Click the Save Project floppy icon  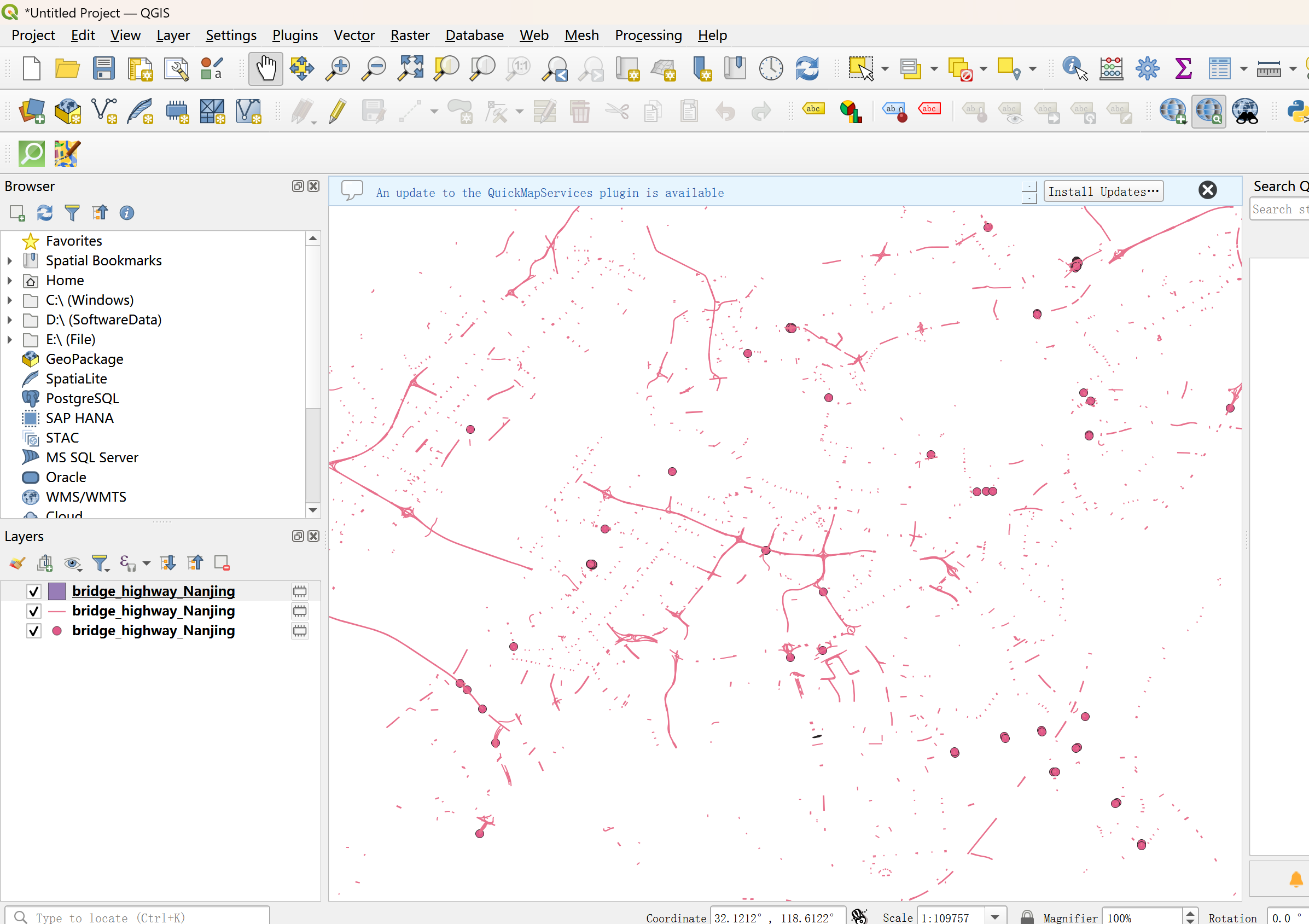pos(103,68)
